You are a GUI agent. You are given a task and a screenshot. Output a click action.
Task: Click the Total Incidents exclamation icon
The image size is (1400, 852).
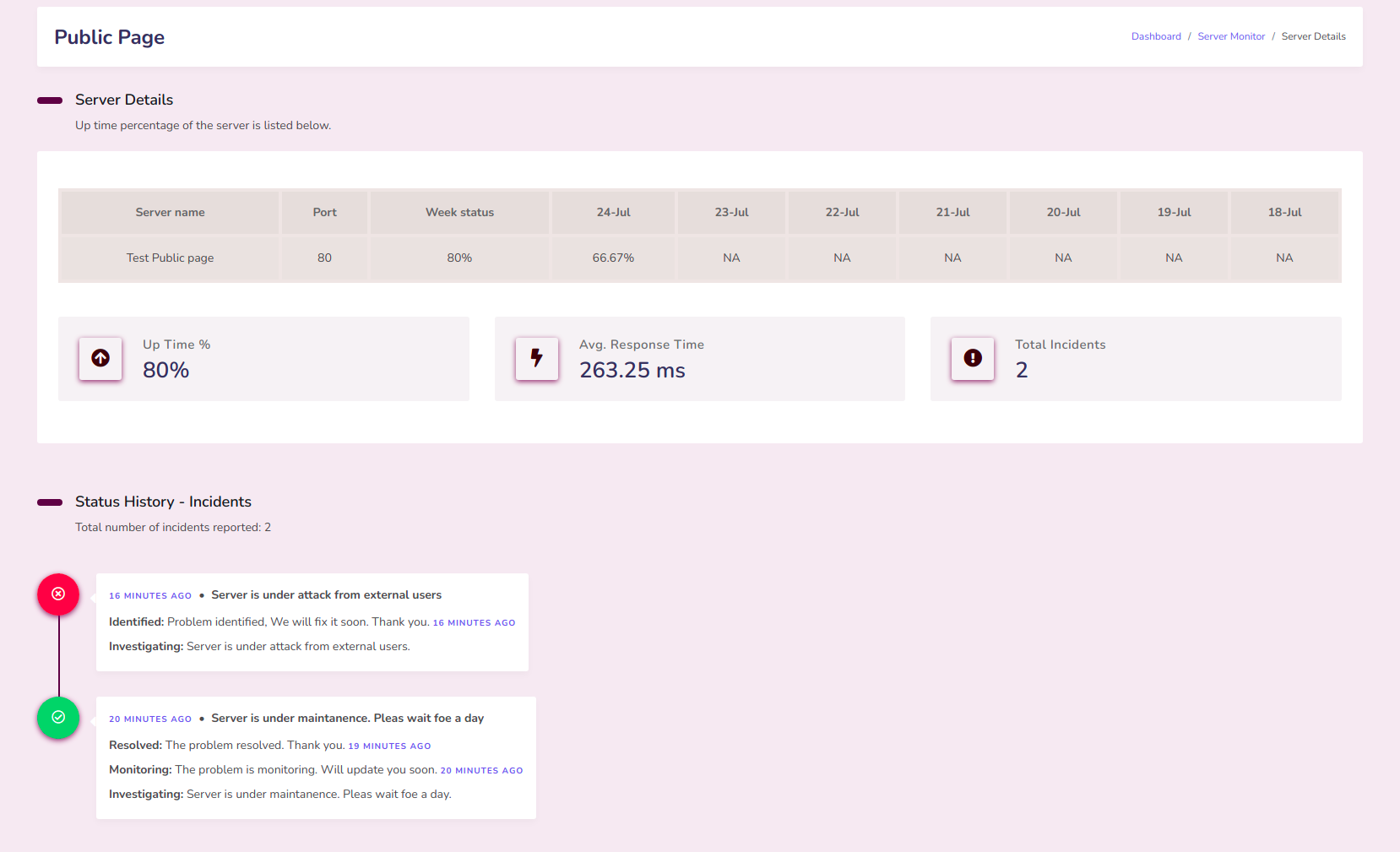coord(973,358)
